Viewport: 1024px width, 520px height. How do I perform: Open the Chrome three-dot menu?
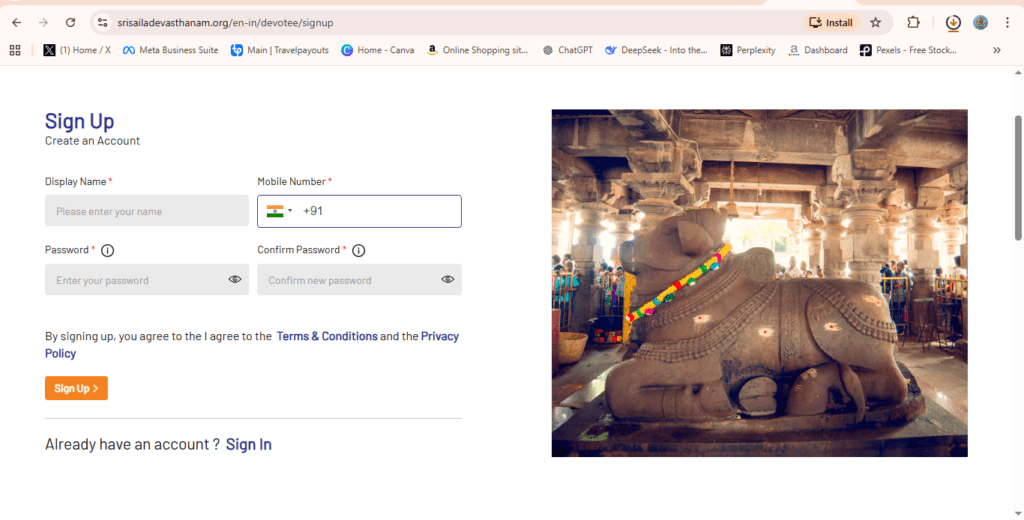pyautogui.click(x=1008, y=22)
